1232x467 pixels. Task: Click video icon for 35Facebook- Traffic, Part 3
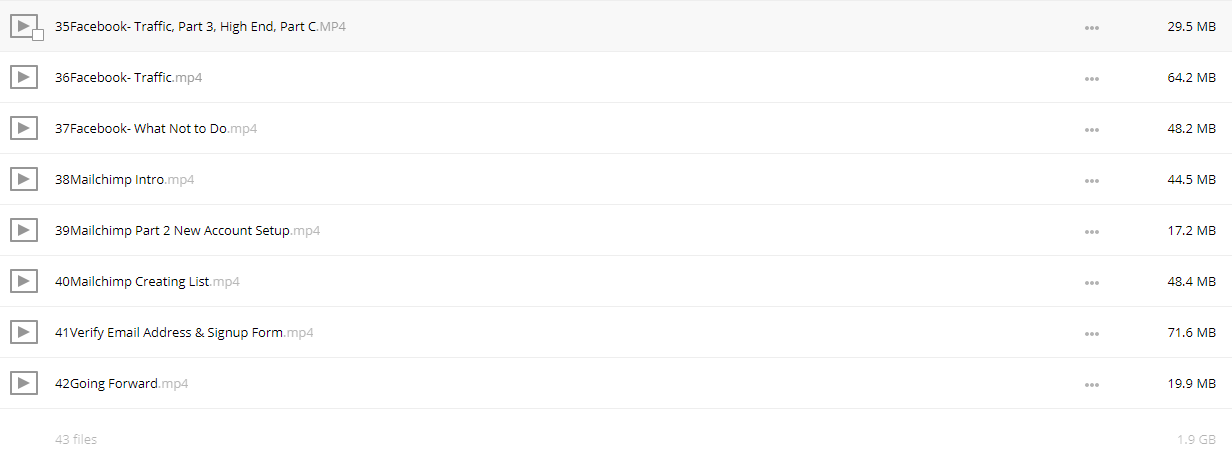click(x=23, y=26)
